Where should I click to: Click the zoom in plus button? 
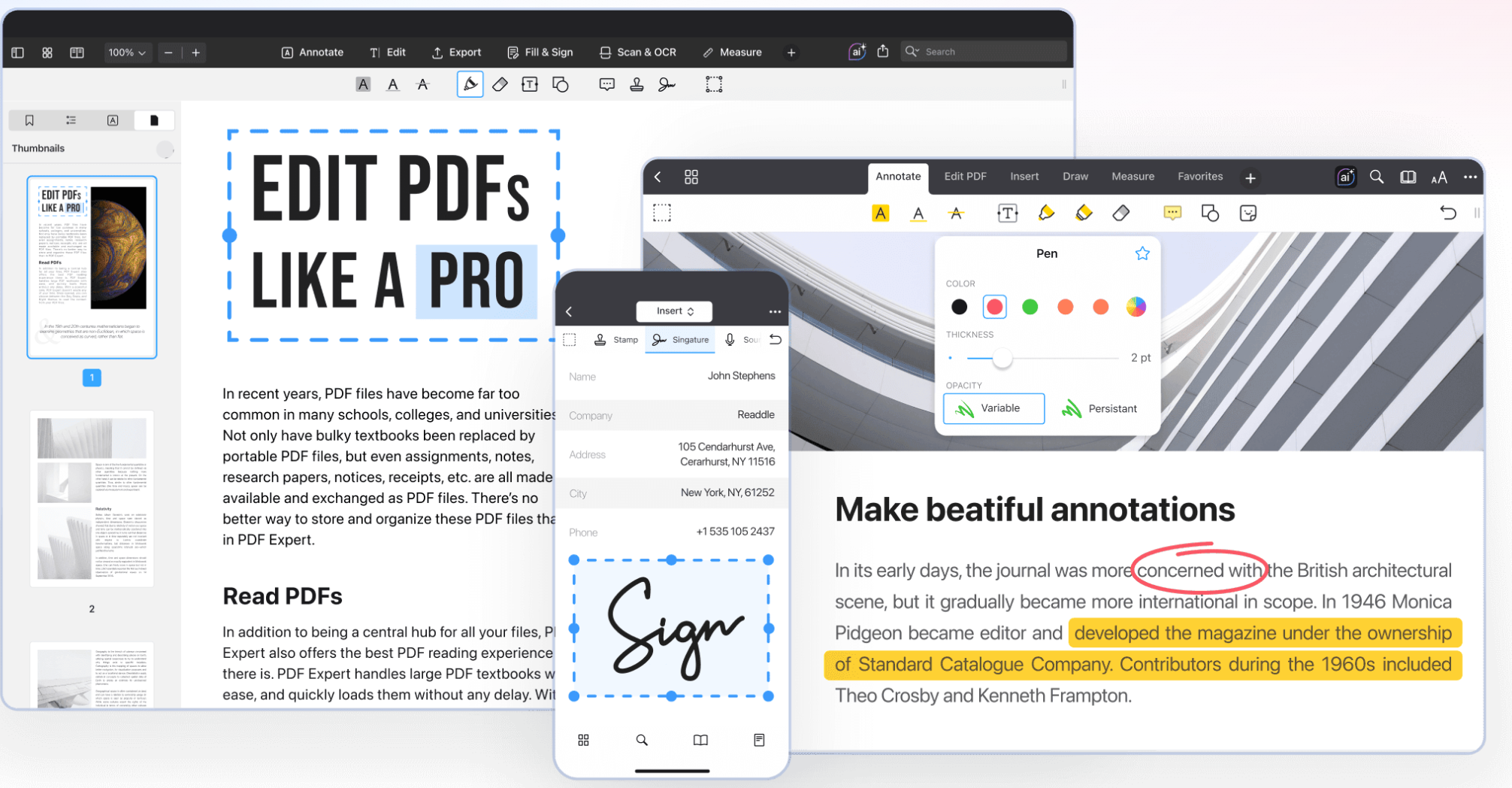pos(196,53)
